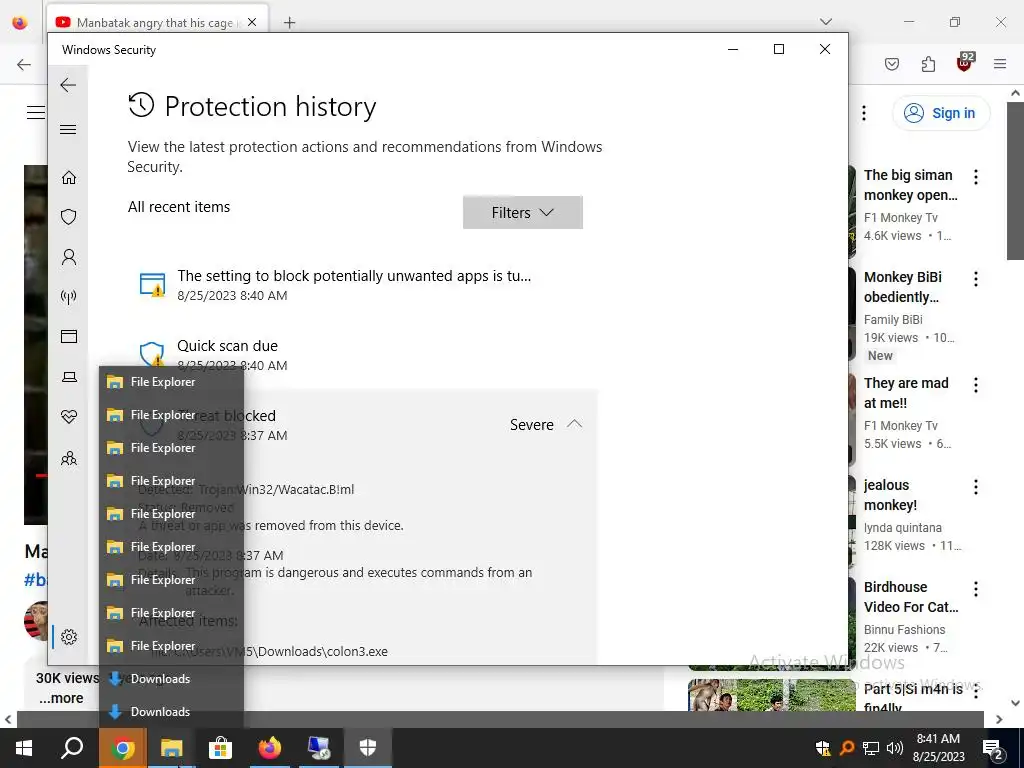Click File Explorer taskbar icon

[171, 748]
